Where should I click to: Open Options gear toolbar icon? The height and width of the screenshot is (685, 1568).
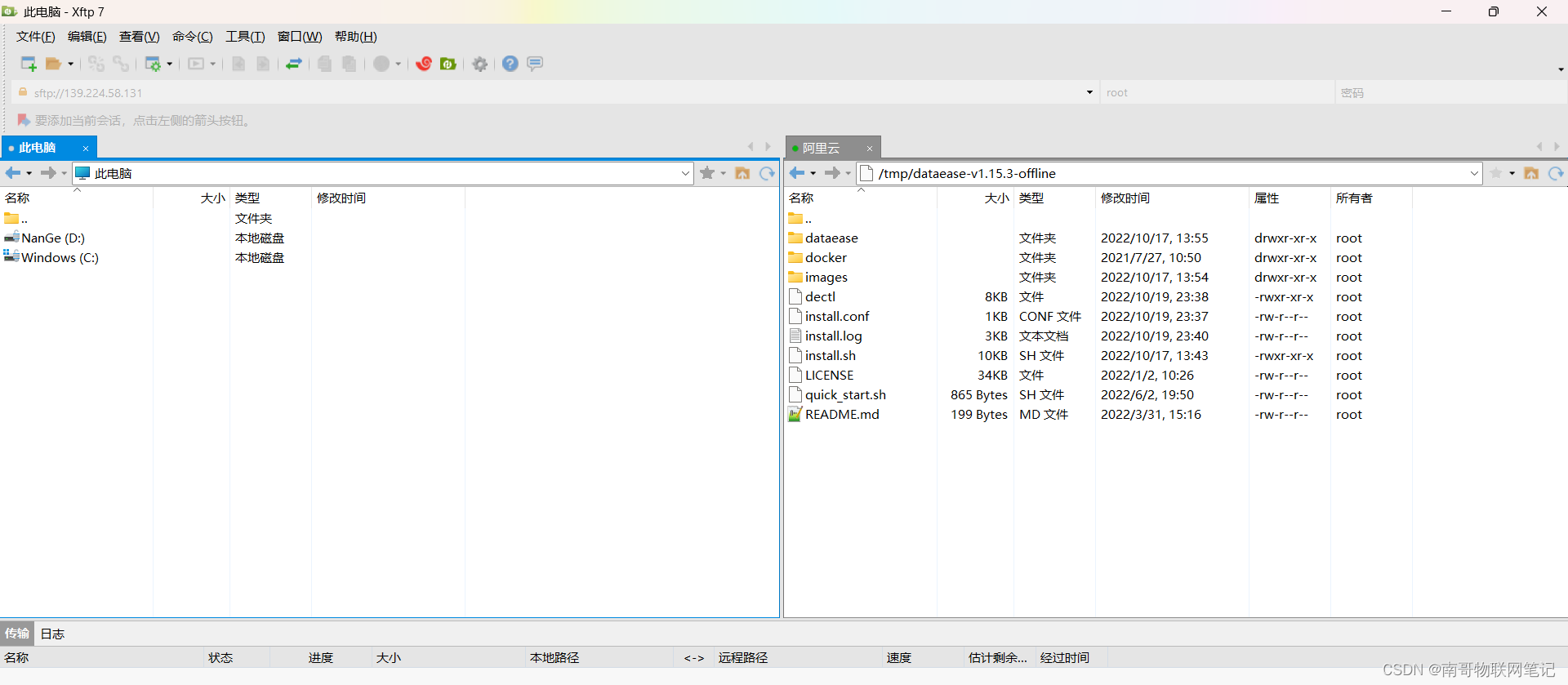coord(480,64)
